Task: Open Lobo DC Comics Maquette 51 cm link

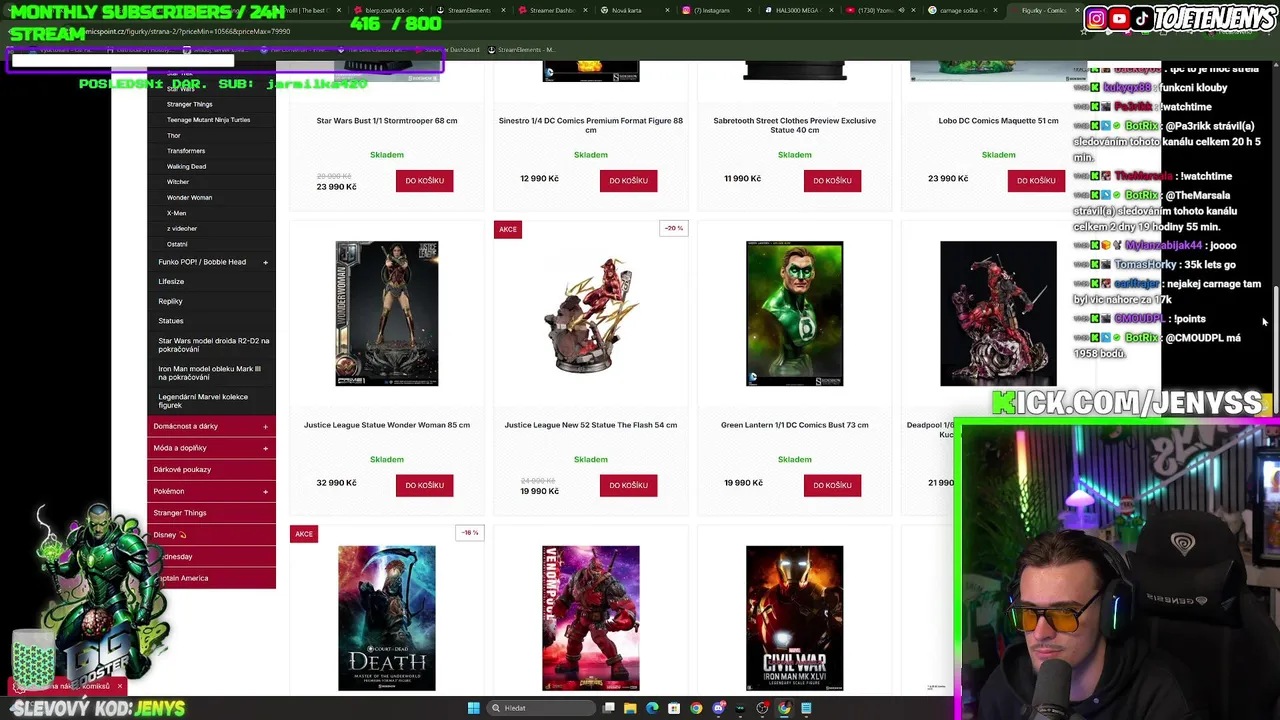Action: click(998, 121)
